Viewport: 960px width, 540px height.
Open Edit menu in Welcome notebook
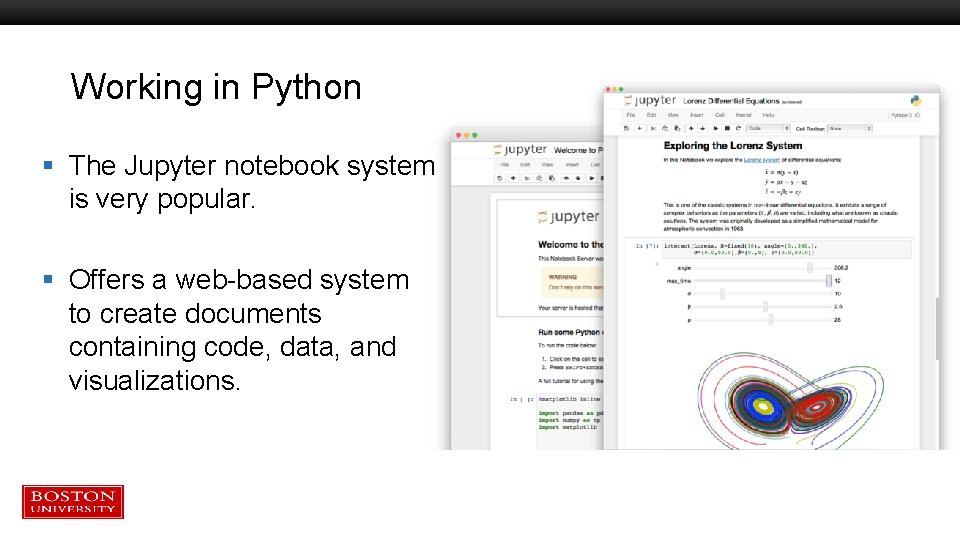(525, 165)
